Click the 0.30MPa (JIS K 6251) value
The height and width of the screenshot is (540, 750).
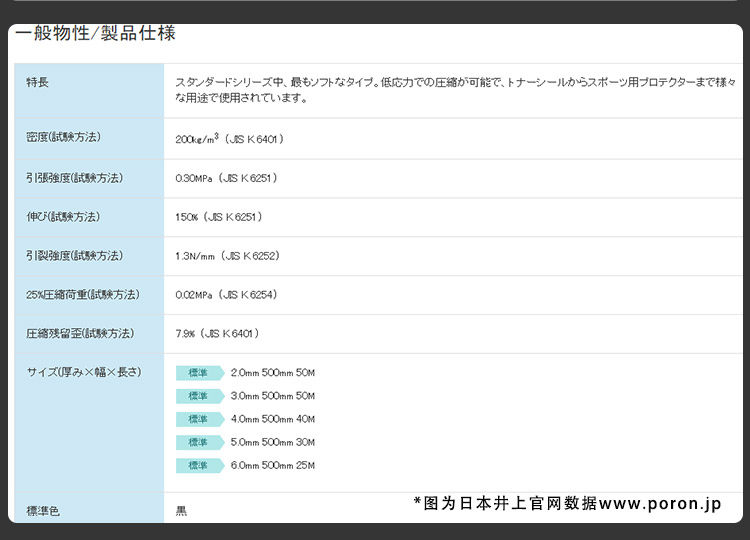[x=226, y=178]
